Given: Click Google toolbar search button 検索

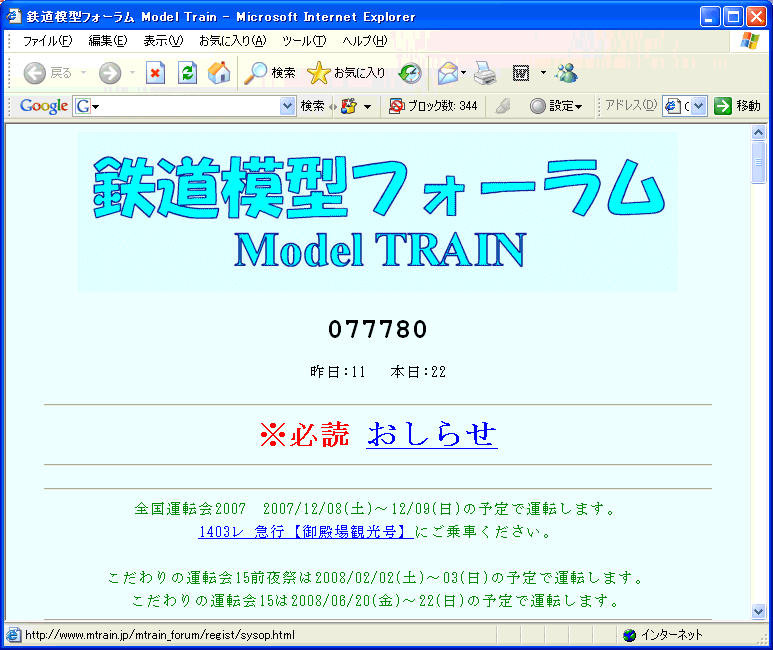Looking at the screenshot, I should point(312,106).
